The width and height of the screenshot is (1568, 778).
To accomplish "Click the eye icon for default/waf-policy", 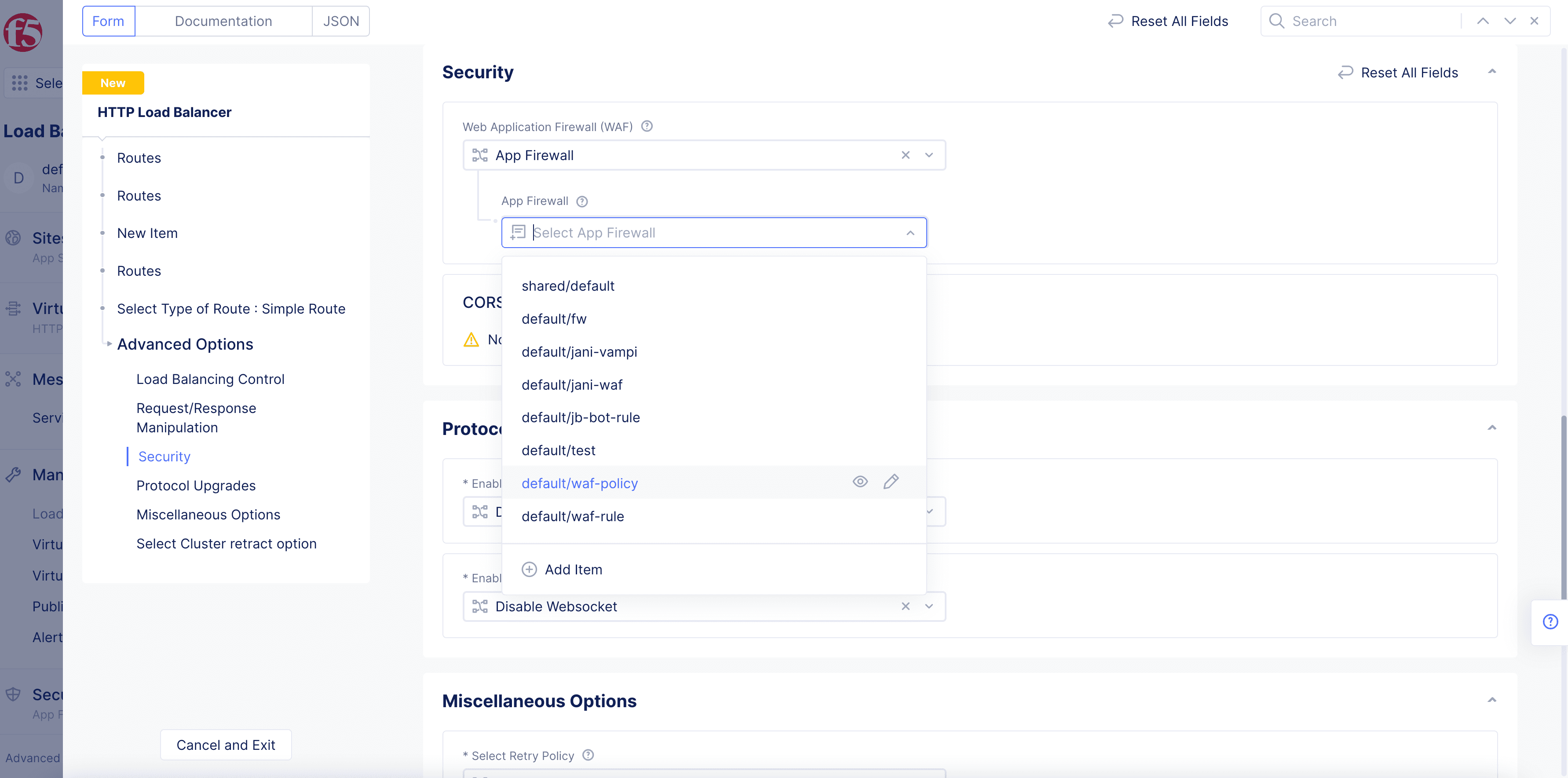I will (x=859, y=482).
